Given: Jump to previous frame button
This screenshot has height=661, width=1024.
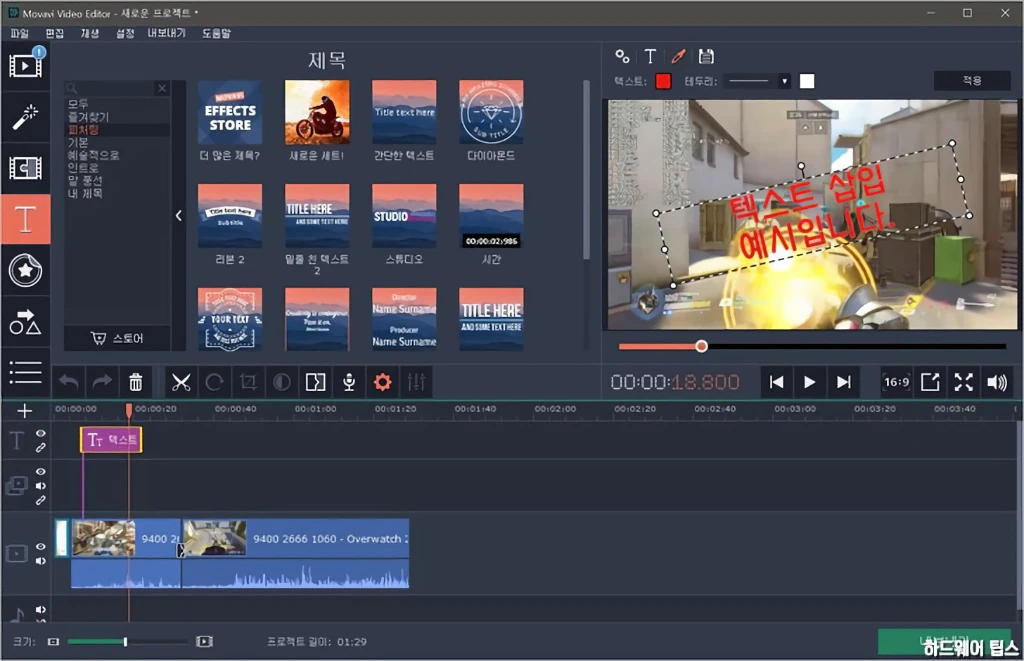Looking at the screenshot, I should tap(776, 382).
